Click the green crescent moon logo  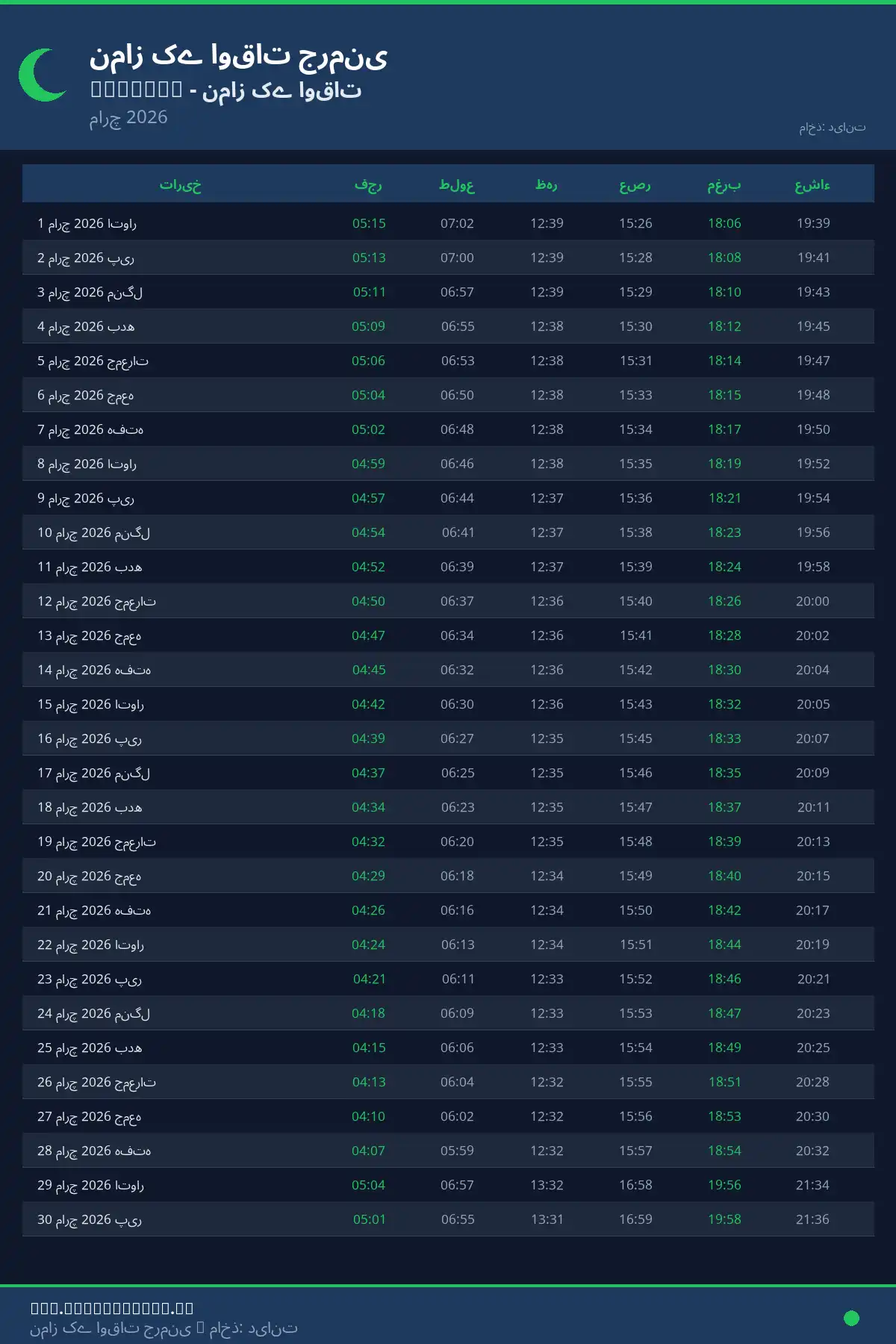click(x=43, y=75)
